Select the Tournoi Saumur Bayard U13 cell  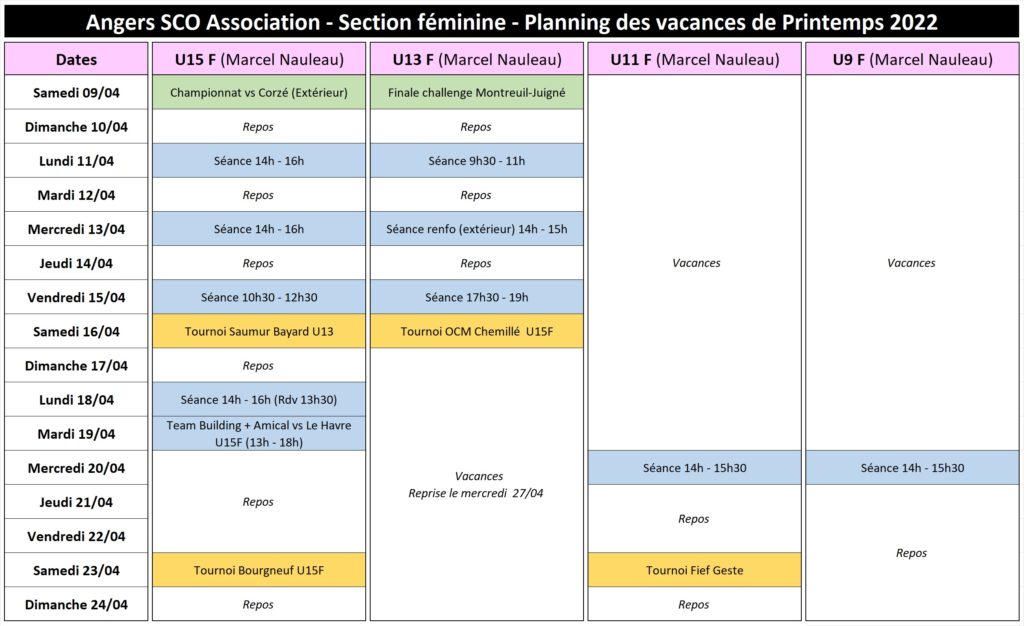pos(259,331)
